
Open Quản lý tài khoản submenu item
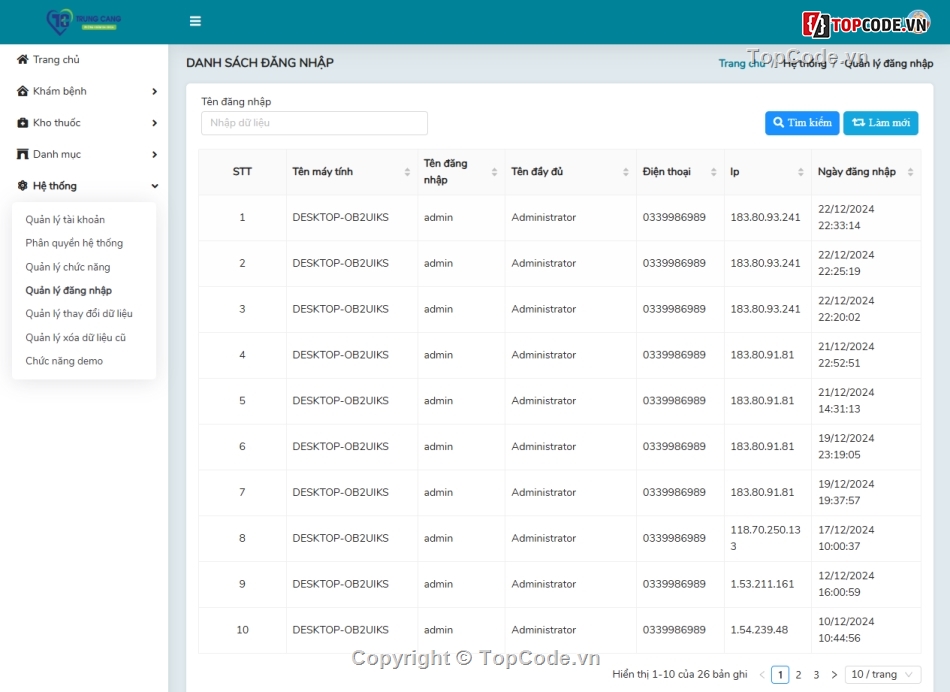click(65, 219)
